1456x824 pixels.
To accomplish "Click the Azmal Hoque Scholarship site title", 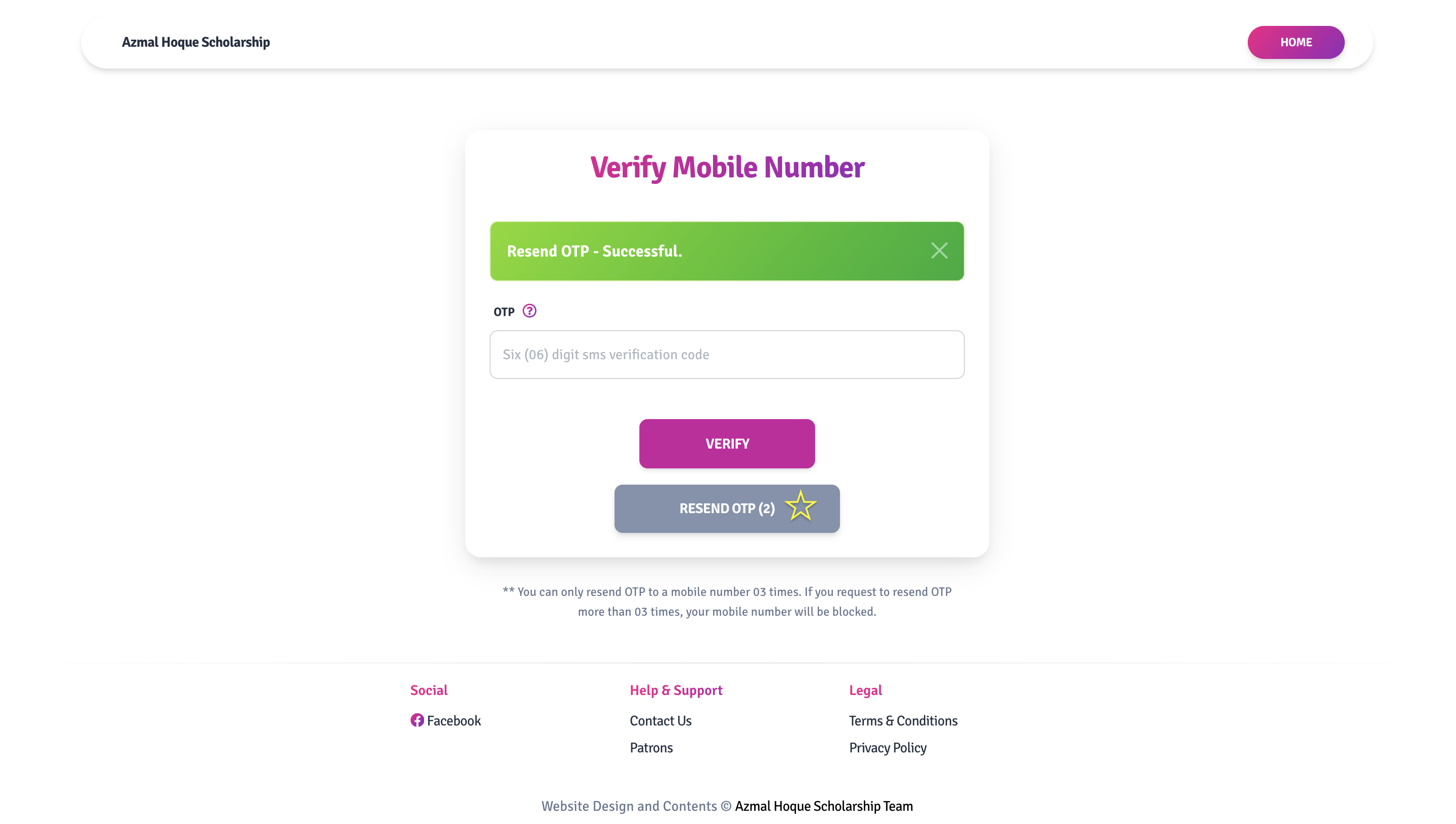I will point(196,43).
